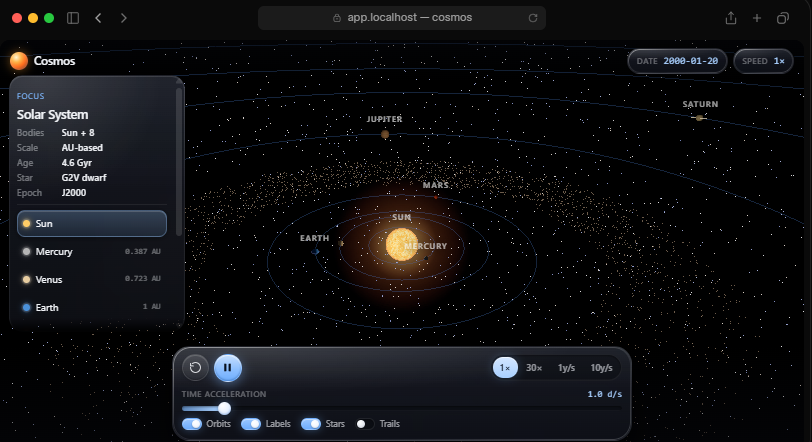Screen dimensions: 812x442
Task: Click the G2V dwarf star value
Action: (x=84, y=178)
